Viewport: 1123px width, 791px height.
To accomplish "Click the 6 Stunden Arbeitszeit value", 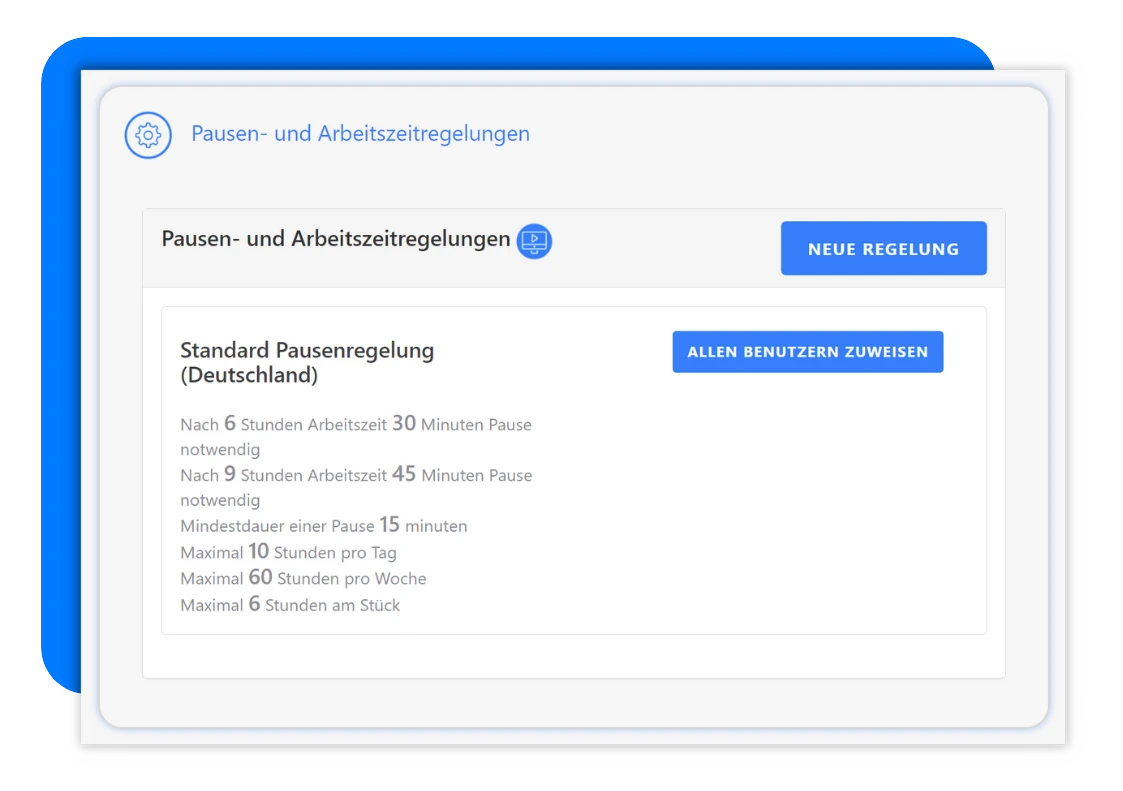I will [231, 423].
